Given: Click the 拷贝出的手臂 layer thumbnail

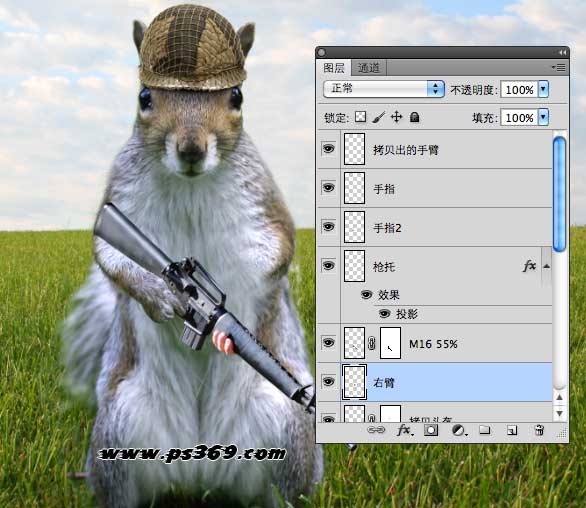Looking at the screenshot, I should (x=354, y=149).
